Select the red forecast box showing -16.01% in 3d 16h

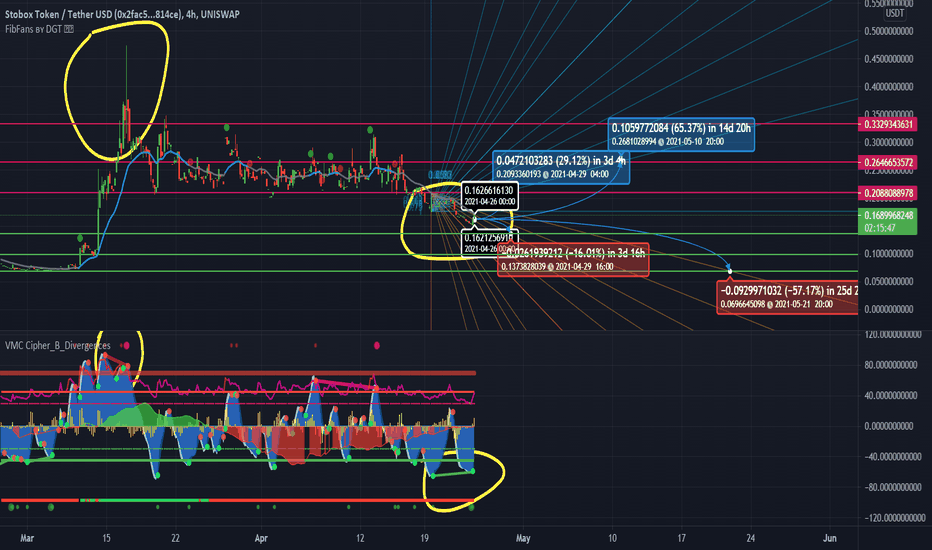573,260
